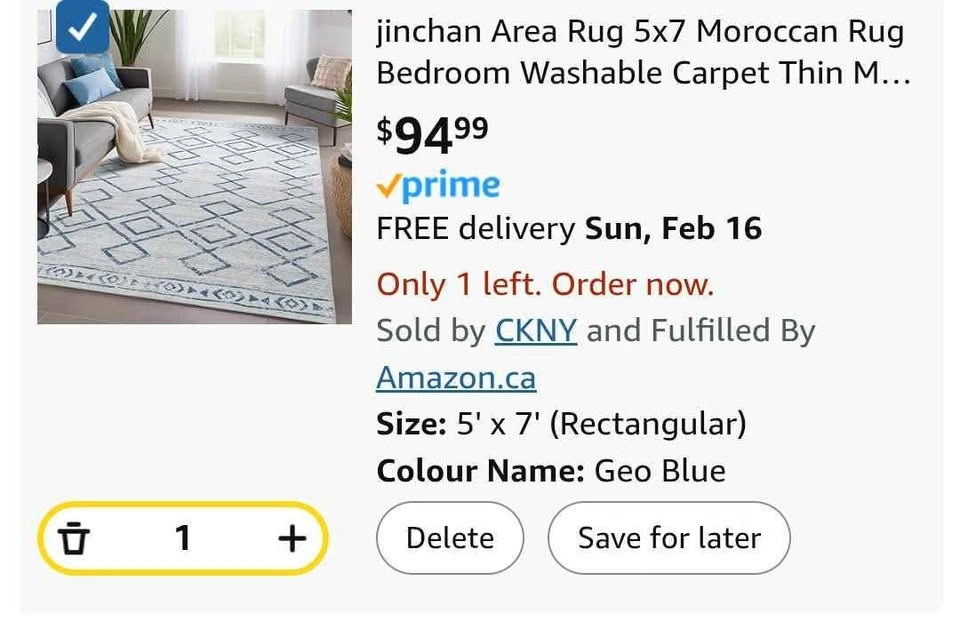Viewport: 960px width, 629px height.
Task: Click the truncated title ellipsis after 'Thin M'
Action: 896,75
